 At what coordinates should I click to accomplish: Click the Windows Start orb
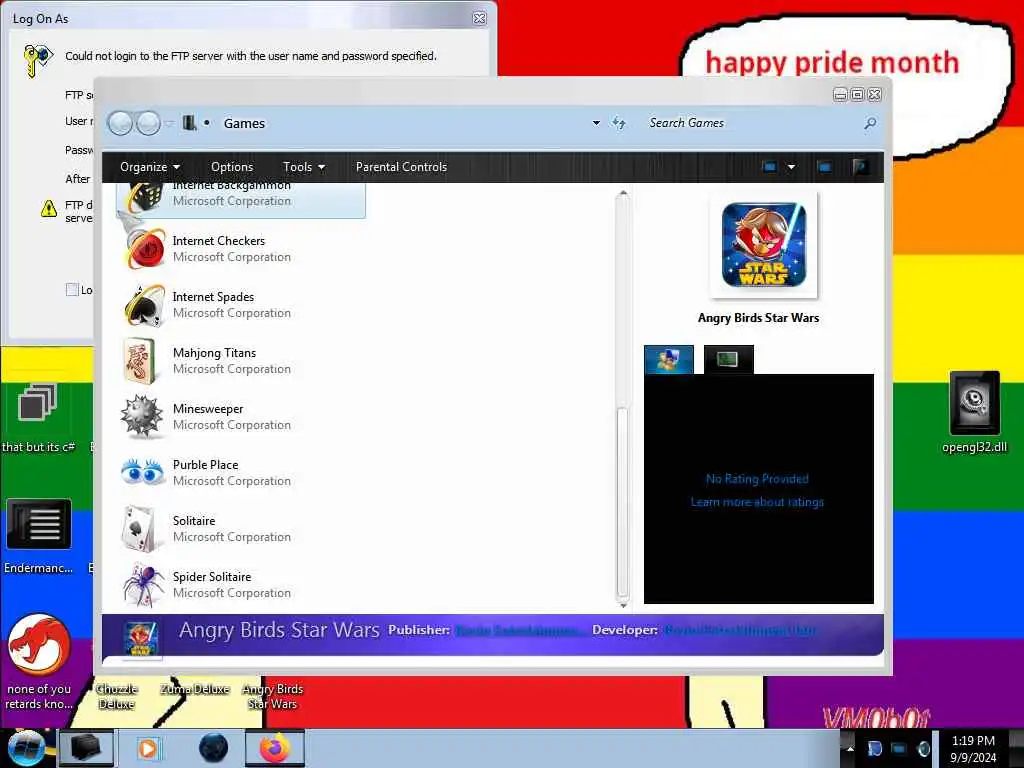[x=25, y=748]
